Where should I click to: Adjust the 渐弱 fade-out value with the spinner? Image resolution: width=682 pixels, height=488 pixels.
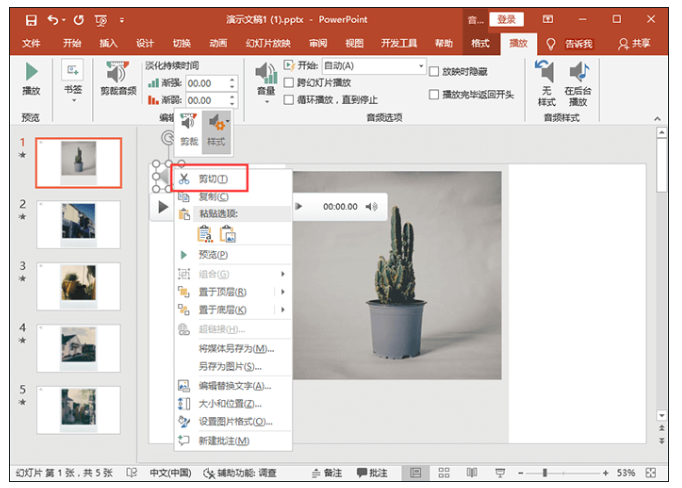coord(233,100)
